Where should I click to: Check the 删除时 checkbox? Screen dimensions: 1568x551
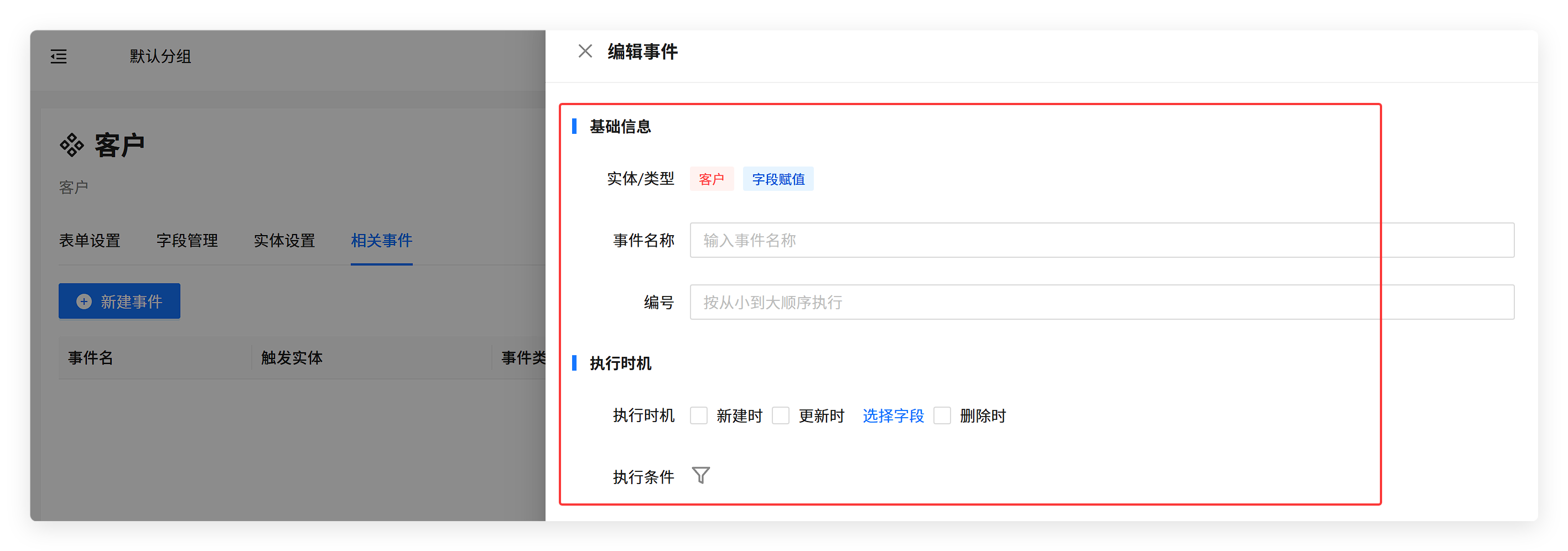942,416
